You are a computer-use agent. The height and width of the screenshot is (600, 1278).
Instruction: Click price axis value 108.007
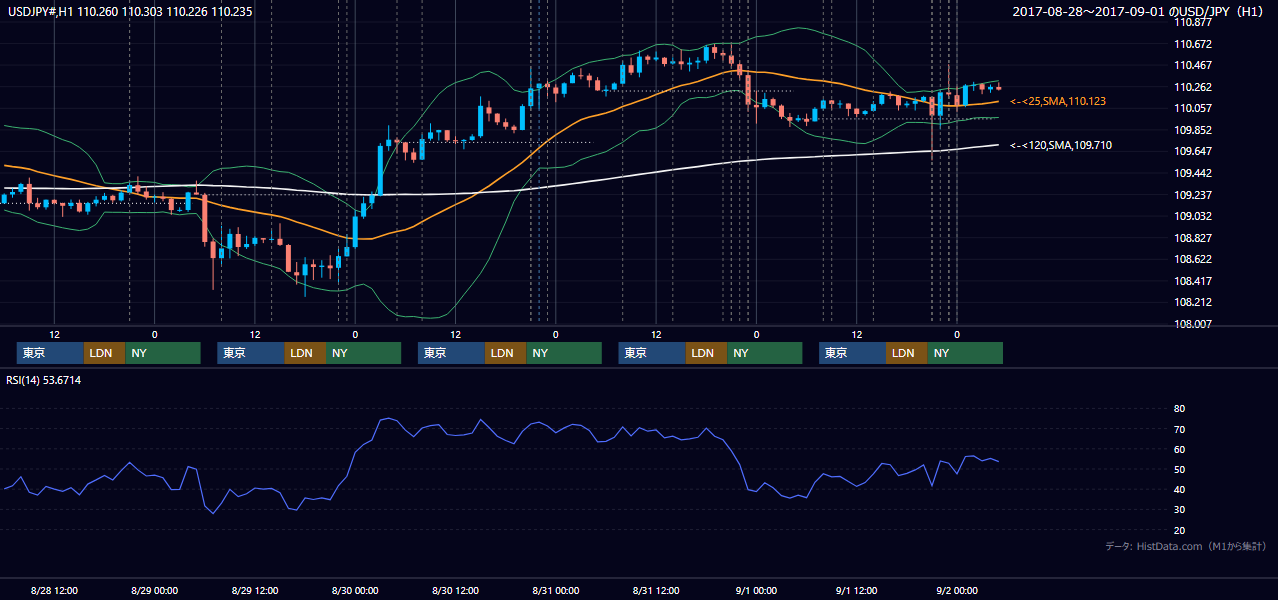coord(1194,324)
